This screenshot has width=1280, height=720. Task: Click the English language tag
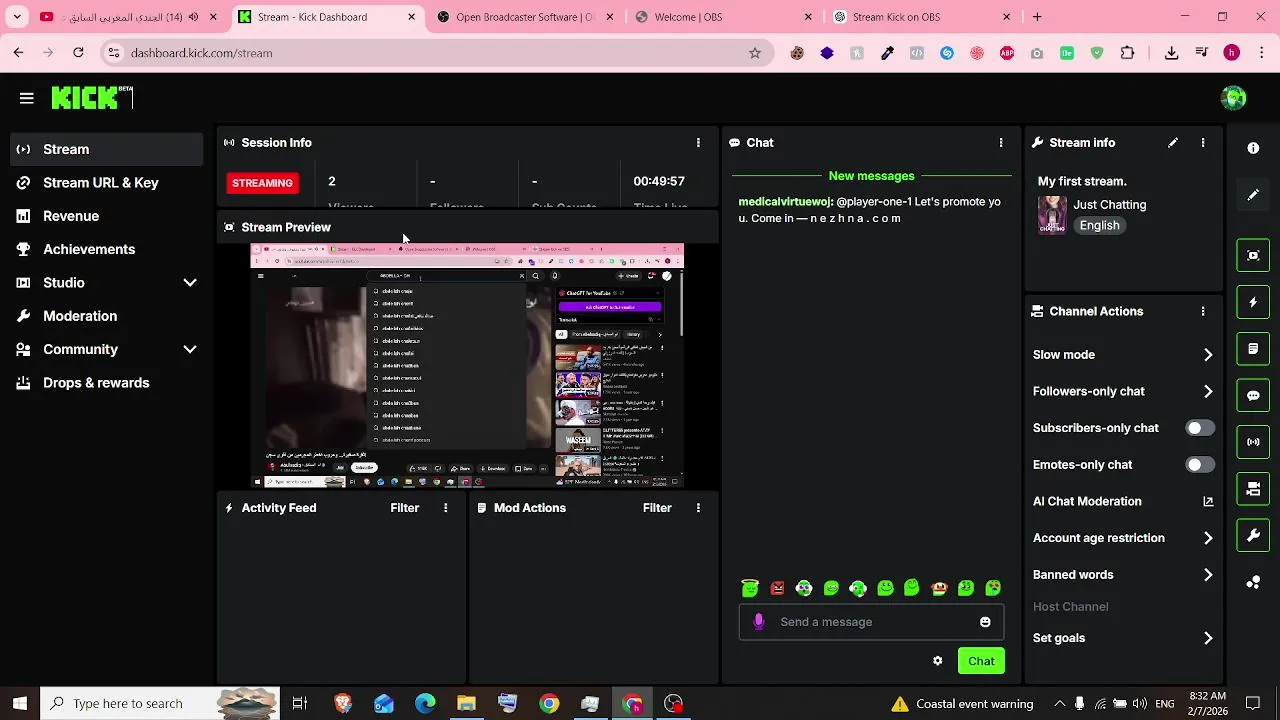[x=1099, y=225]
